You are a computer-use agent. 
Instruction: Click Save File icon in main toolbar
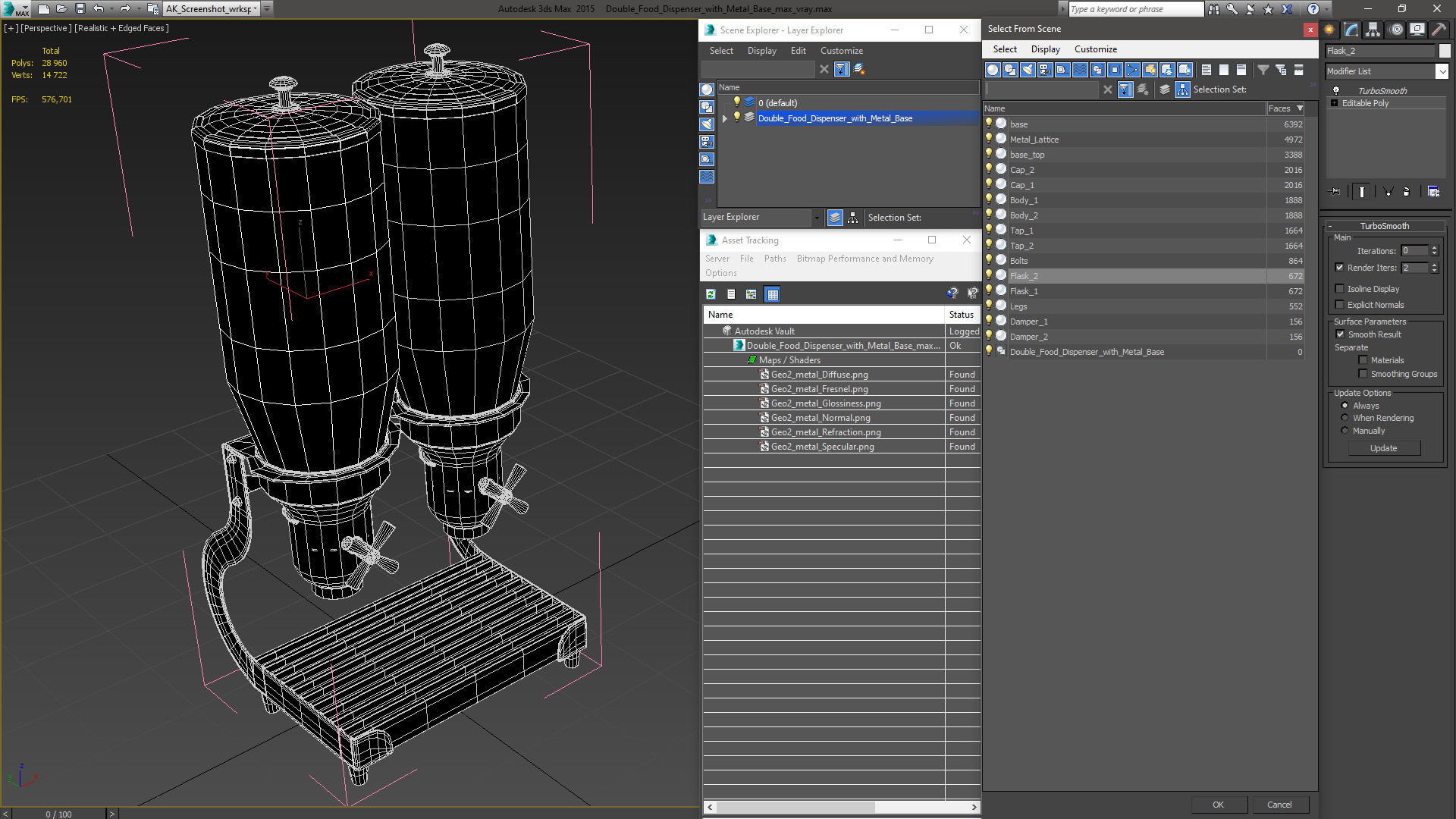(x=80, y=9)
